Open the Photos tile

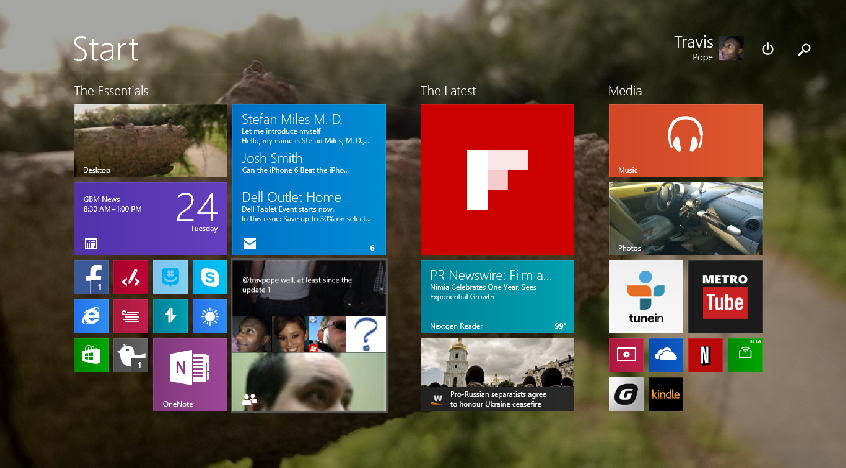click(686, 218)
